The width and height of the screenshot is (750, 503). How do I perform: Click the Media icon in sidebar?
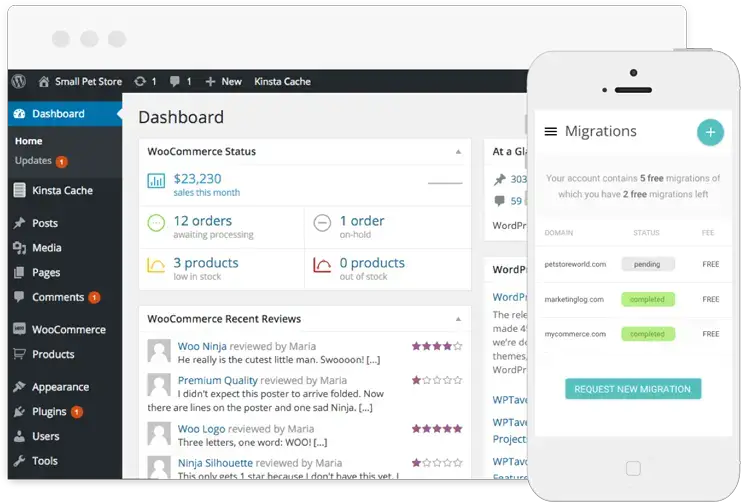[x=20, y=248]
